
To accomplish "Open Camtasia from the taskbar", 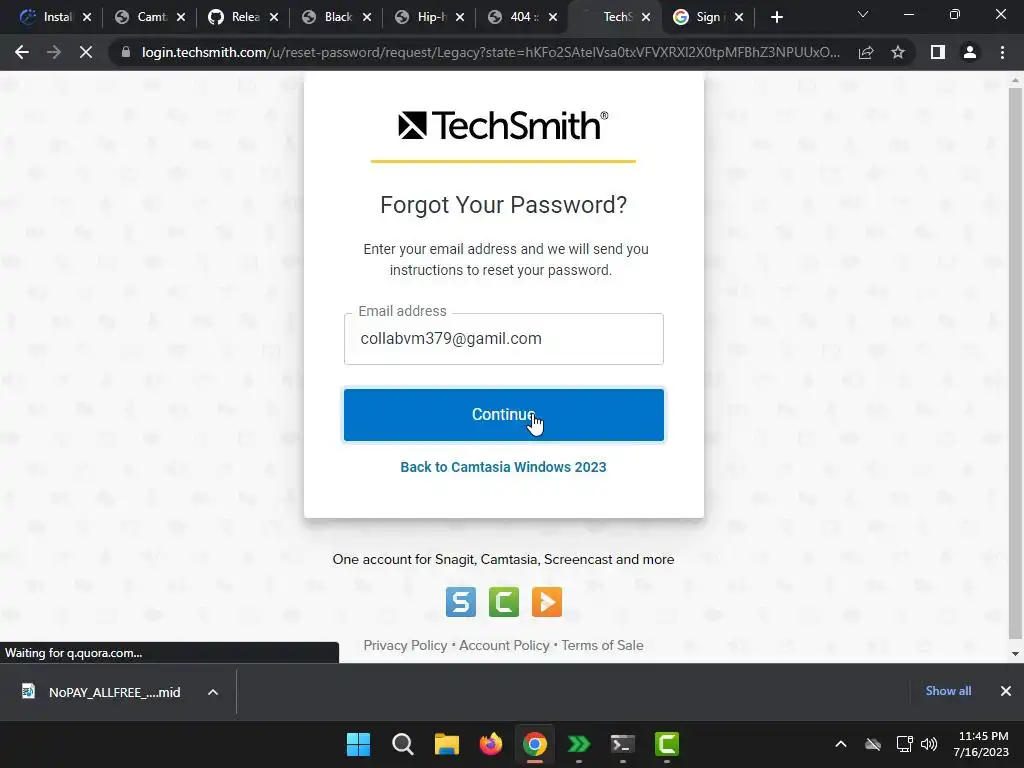I will [667, 744].
